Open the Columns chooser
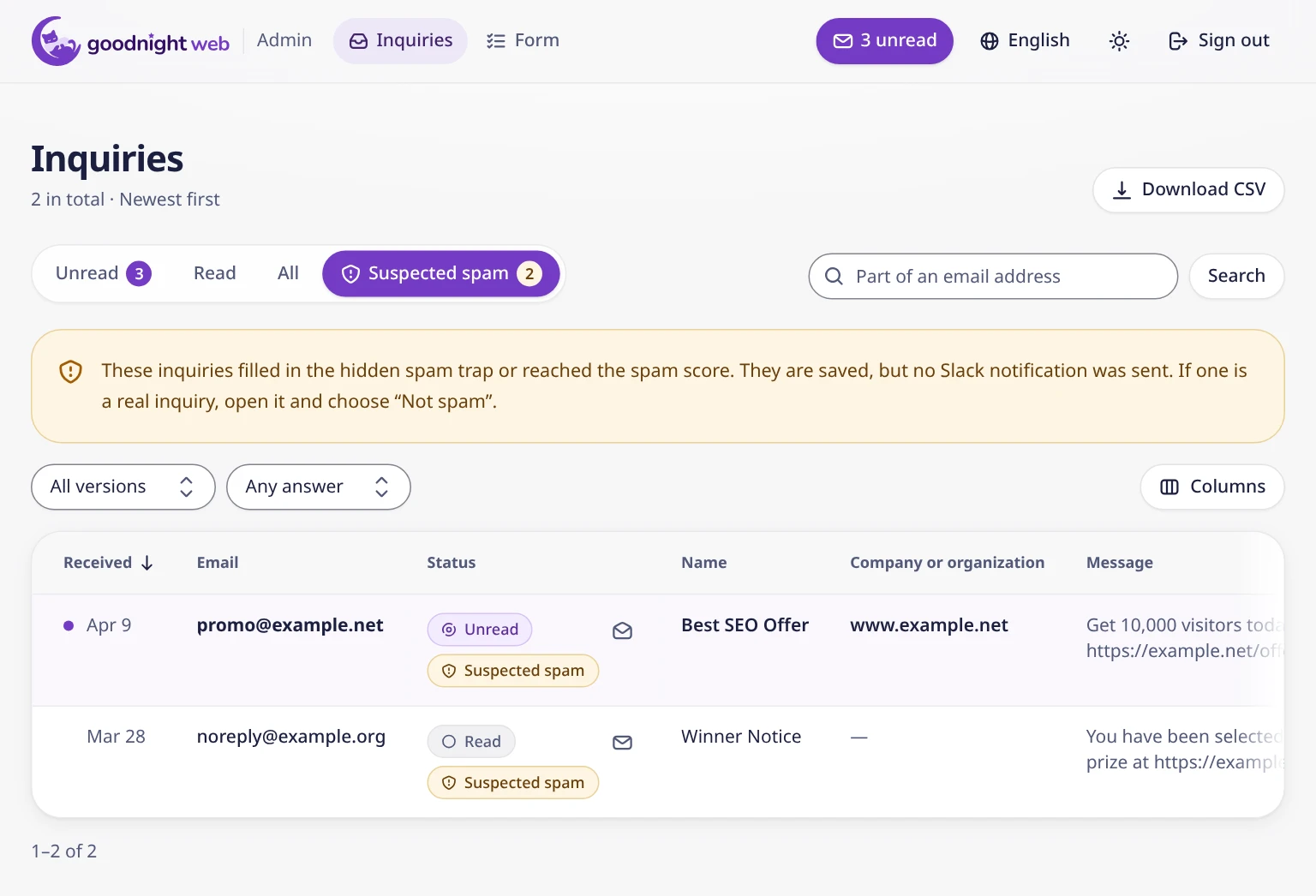 pyautogui.click(x=1212, y=487)
